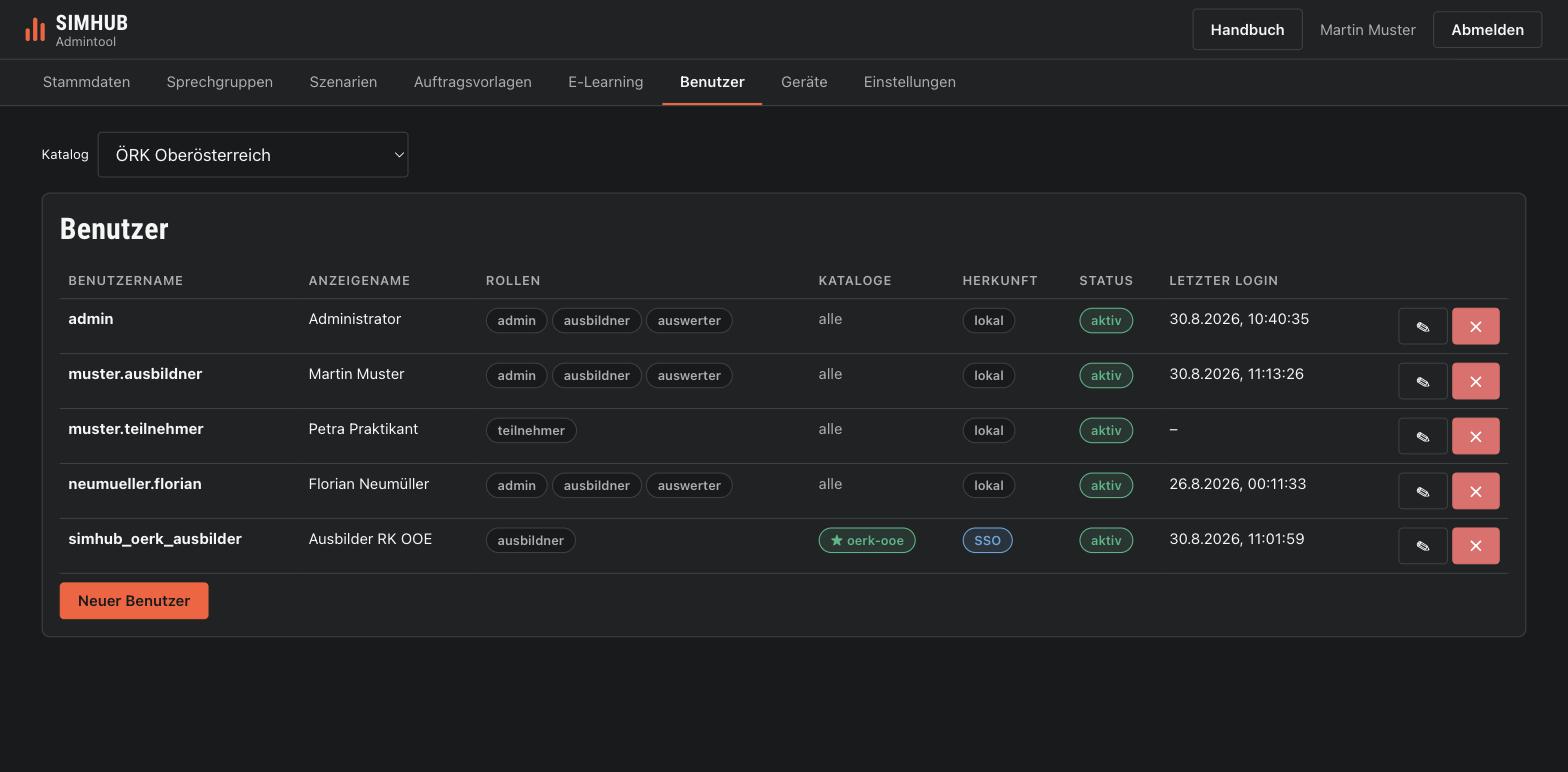Image resolution: width=1568 pixels, height=772 pixels.
Task: Open the Auftragsvorlagen tab
Action: click(472, 82)
